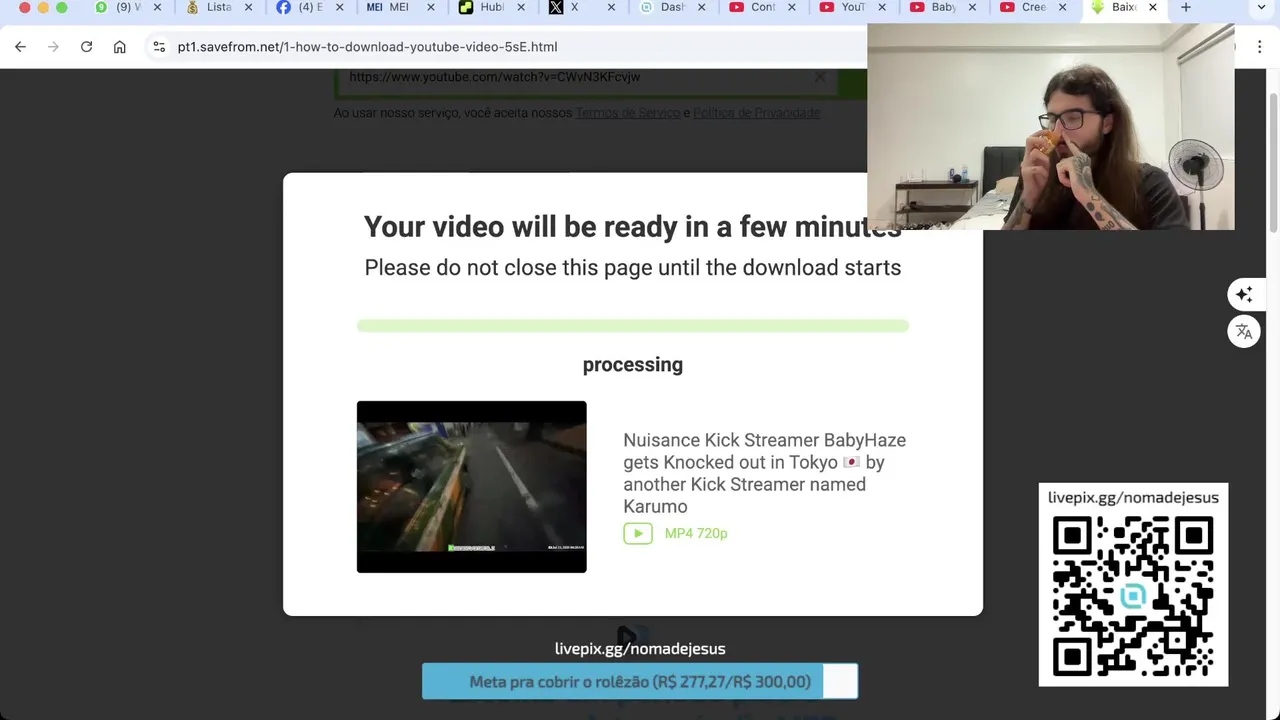Screen dimensions: 1280x720
Task: Click the translate page side button
Action: point(1244,332)
